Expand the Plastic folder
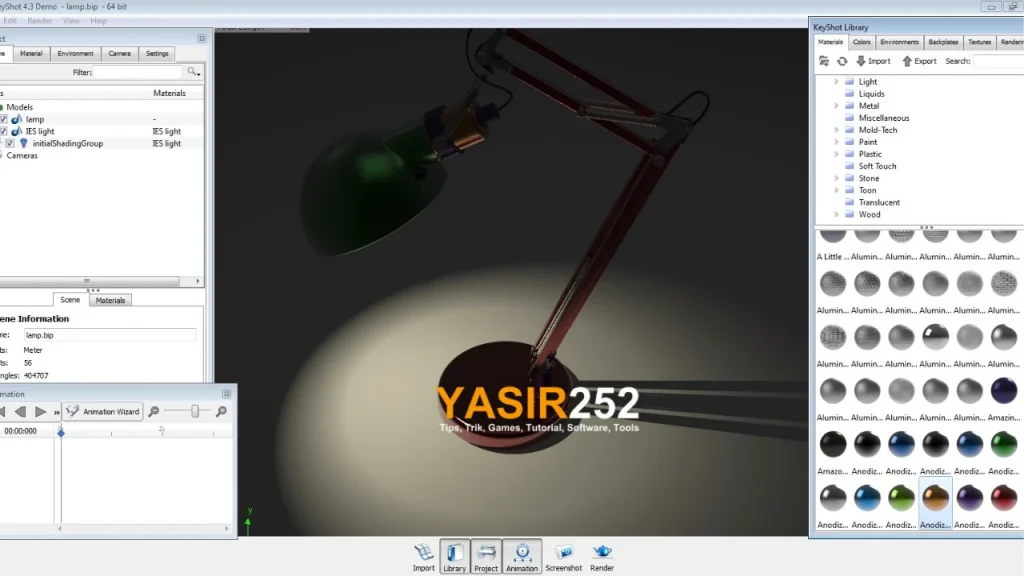The height and width of the screenshot is (576, 1024). pos(836,154)
